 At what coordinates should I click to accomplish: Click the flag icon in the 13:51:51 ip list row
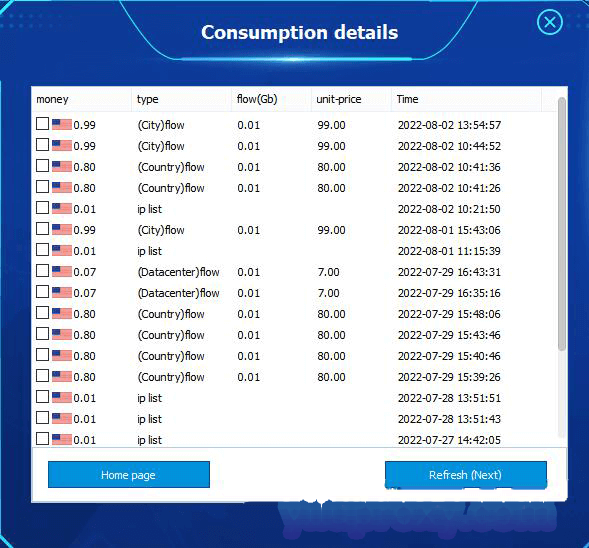coord(62,397)
